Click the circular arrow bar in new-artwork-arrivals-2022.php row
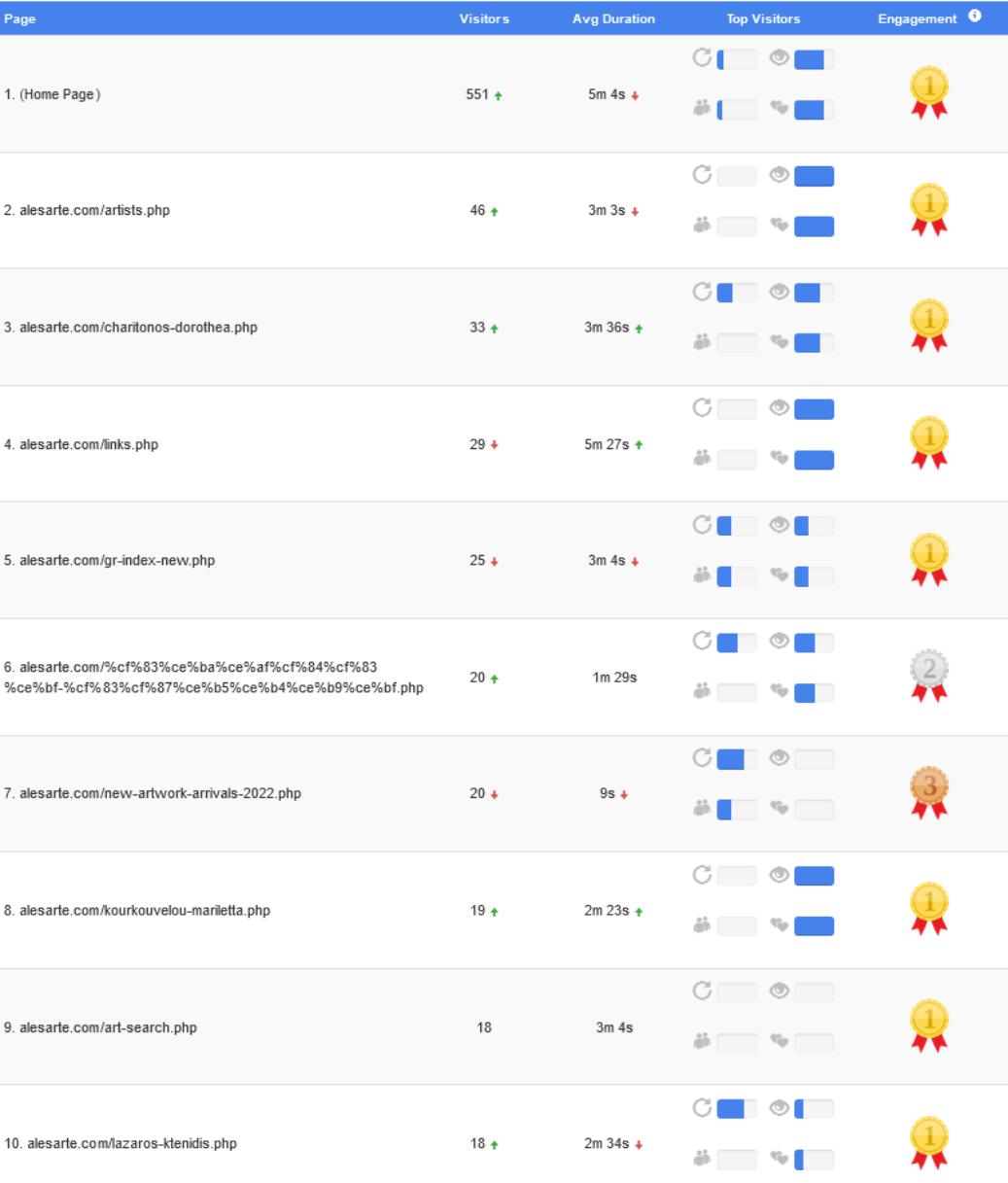Image resolution: width=1008 pixels, height=1183 pixels. [737, 759]
